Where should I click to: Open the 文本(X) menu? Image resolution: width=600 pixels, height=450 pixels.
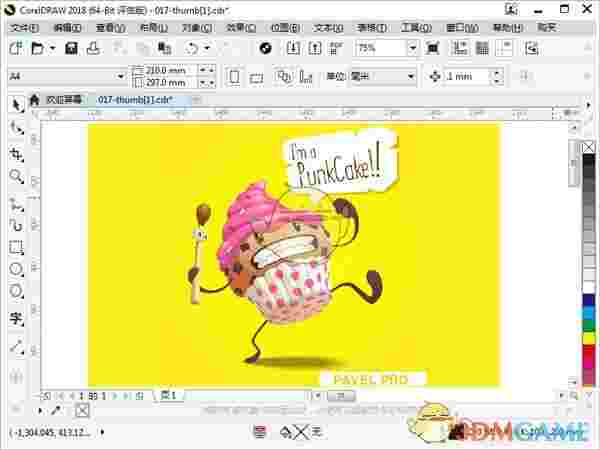pos(328,28)
